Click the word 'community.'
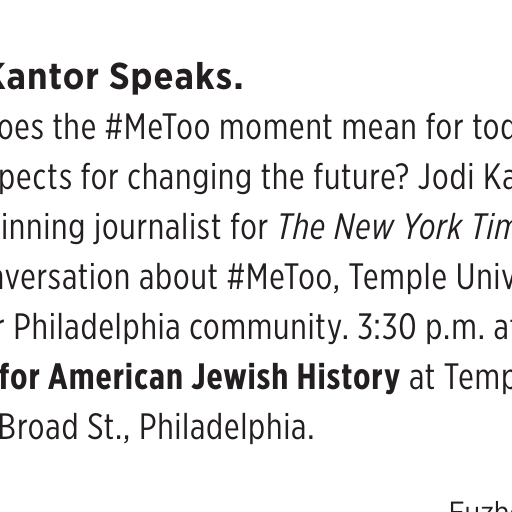 269,328
